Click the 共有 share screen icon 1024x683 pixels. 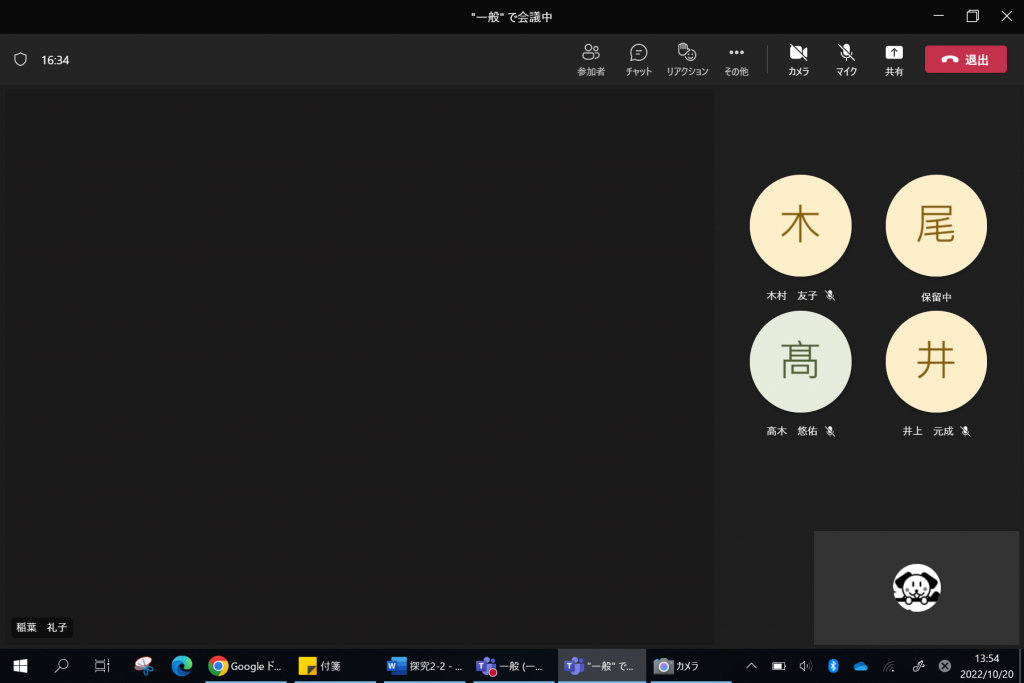894,59
